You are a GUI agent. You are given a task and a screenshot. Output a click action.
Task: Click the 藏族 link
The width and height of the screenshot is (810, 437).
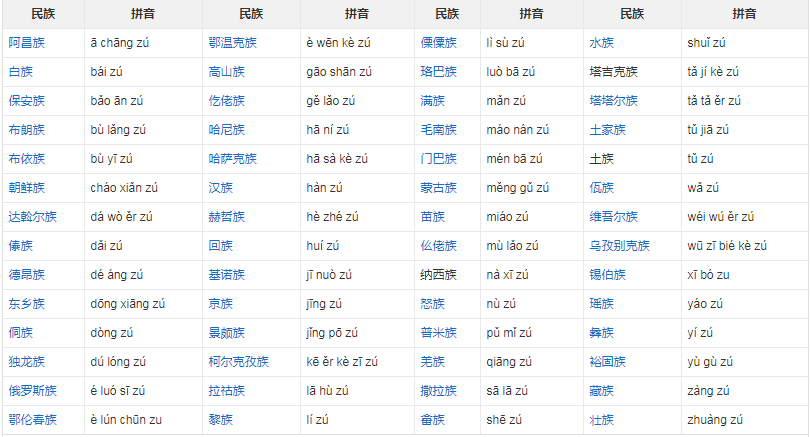click(601, 391)
